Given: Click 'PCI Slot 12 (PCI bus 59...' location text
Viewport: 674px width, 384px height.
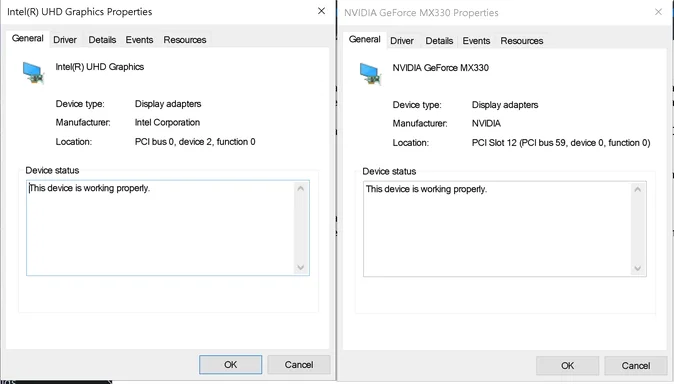Looking at the screenshot, I should pyautogui.click(x=561, y=143).
